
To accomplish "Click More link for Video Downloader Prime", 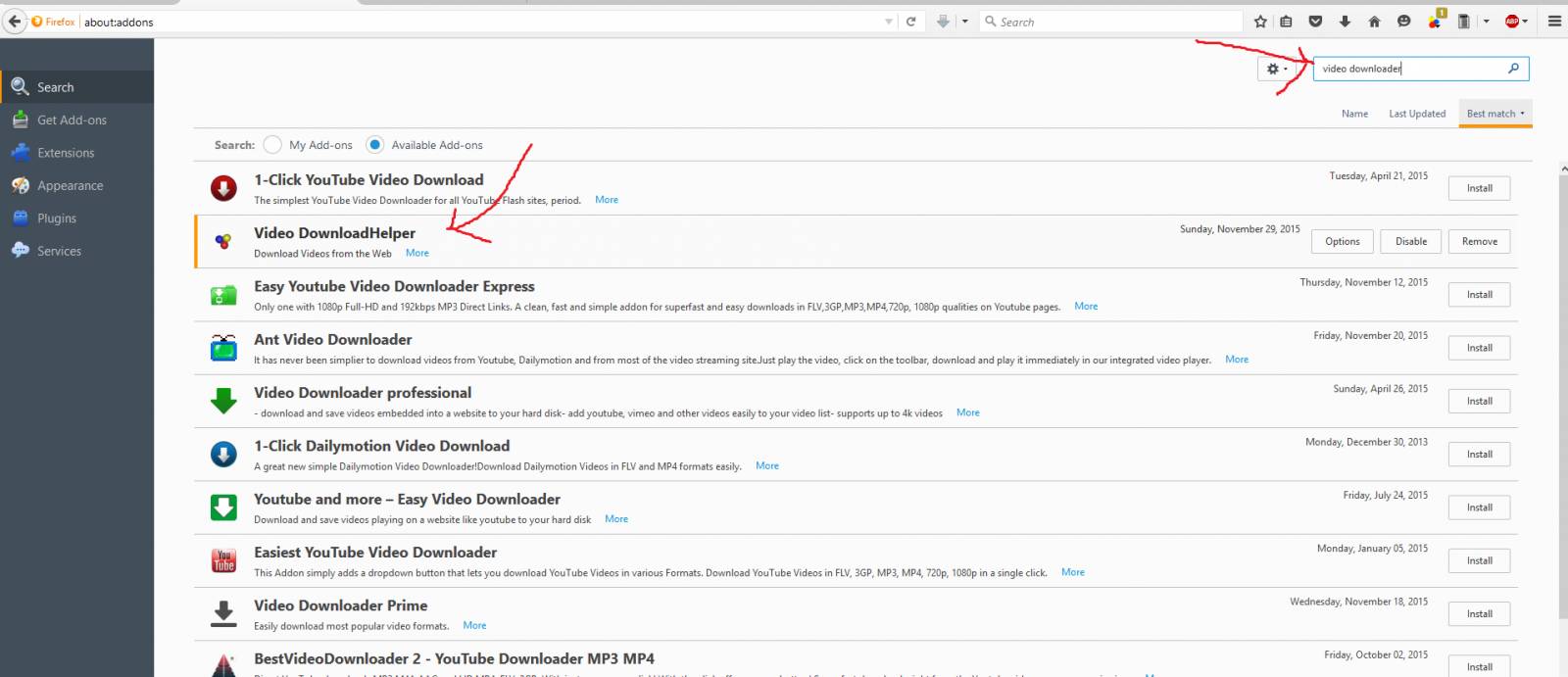I will [x=474, y=625].
